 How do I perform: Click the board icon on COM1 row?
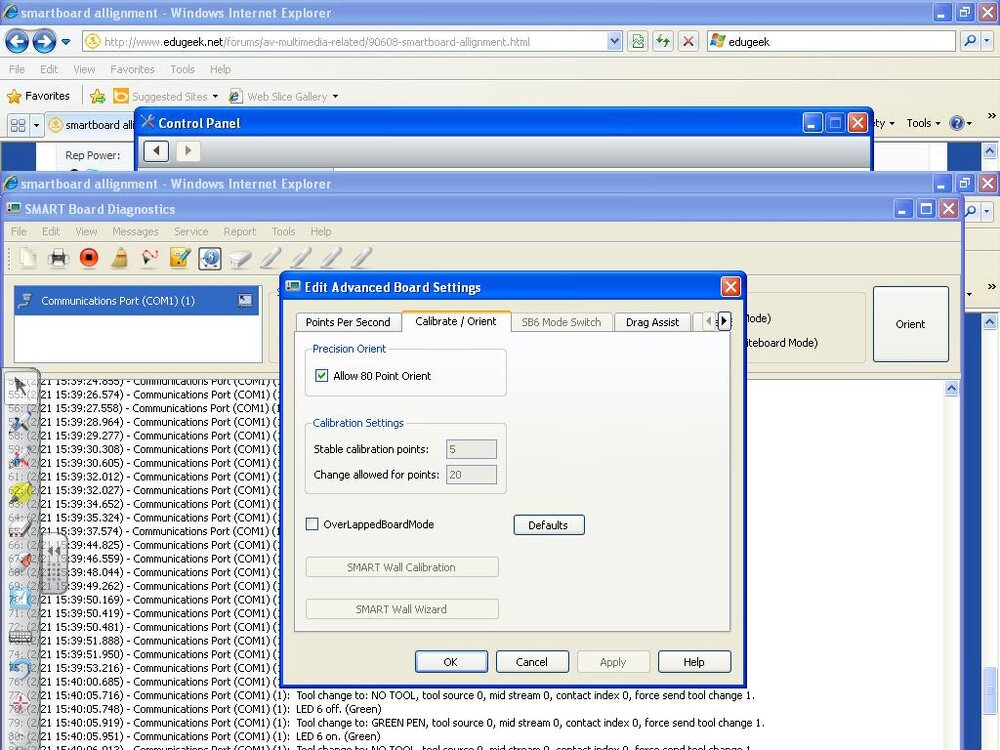point(245,300)
